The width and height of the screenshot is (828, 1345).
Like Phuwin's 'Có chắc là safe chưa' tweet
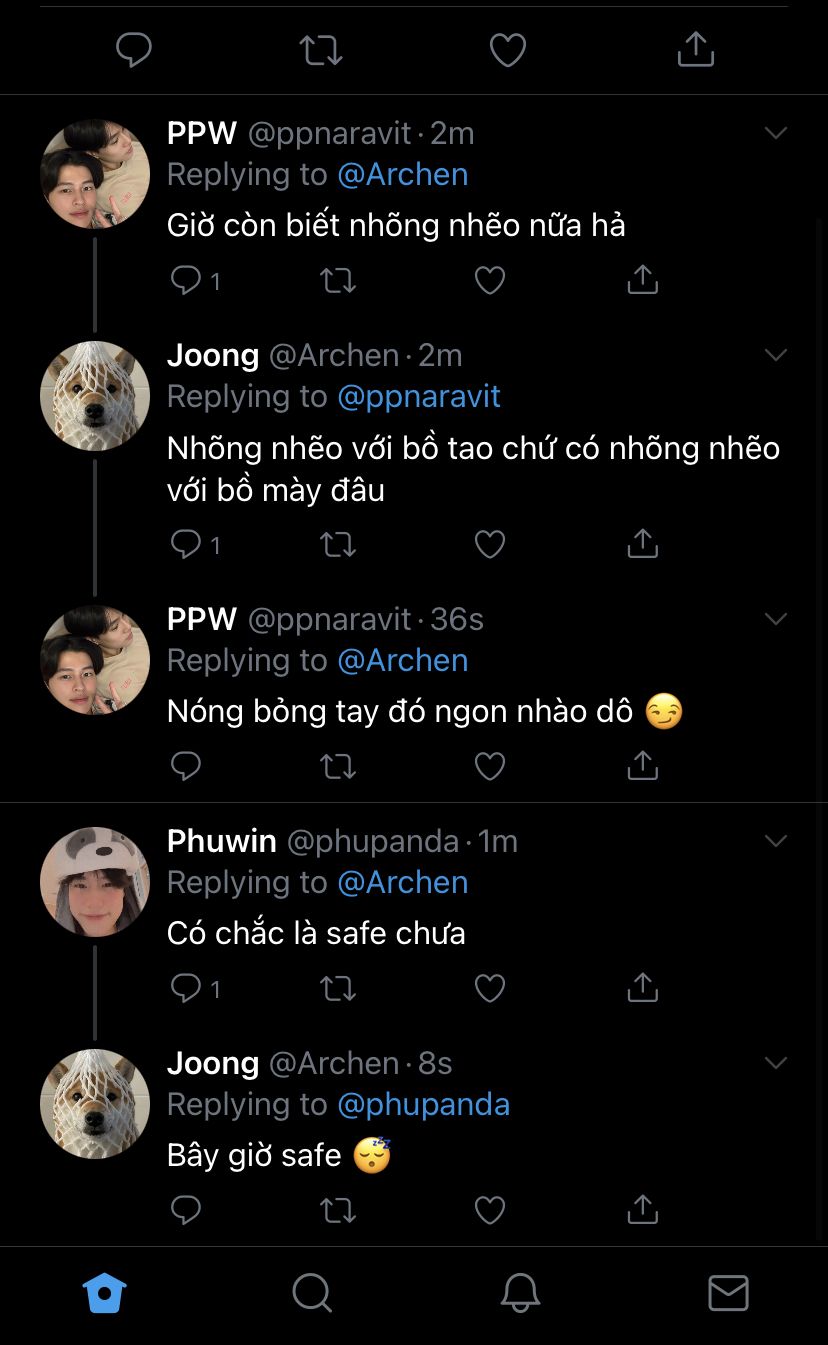point(489,988)
